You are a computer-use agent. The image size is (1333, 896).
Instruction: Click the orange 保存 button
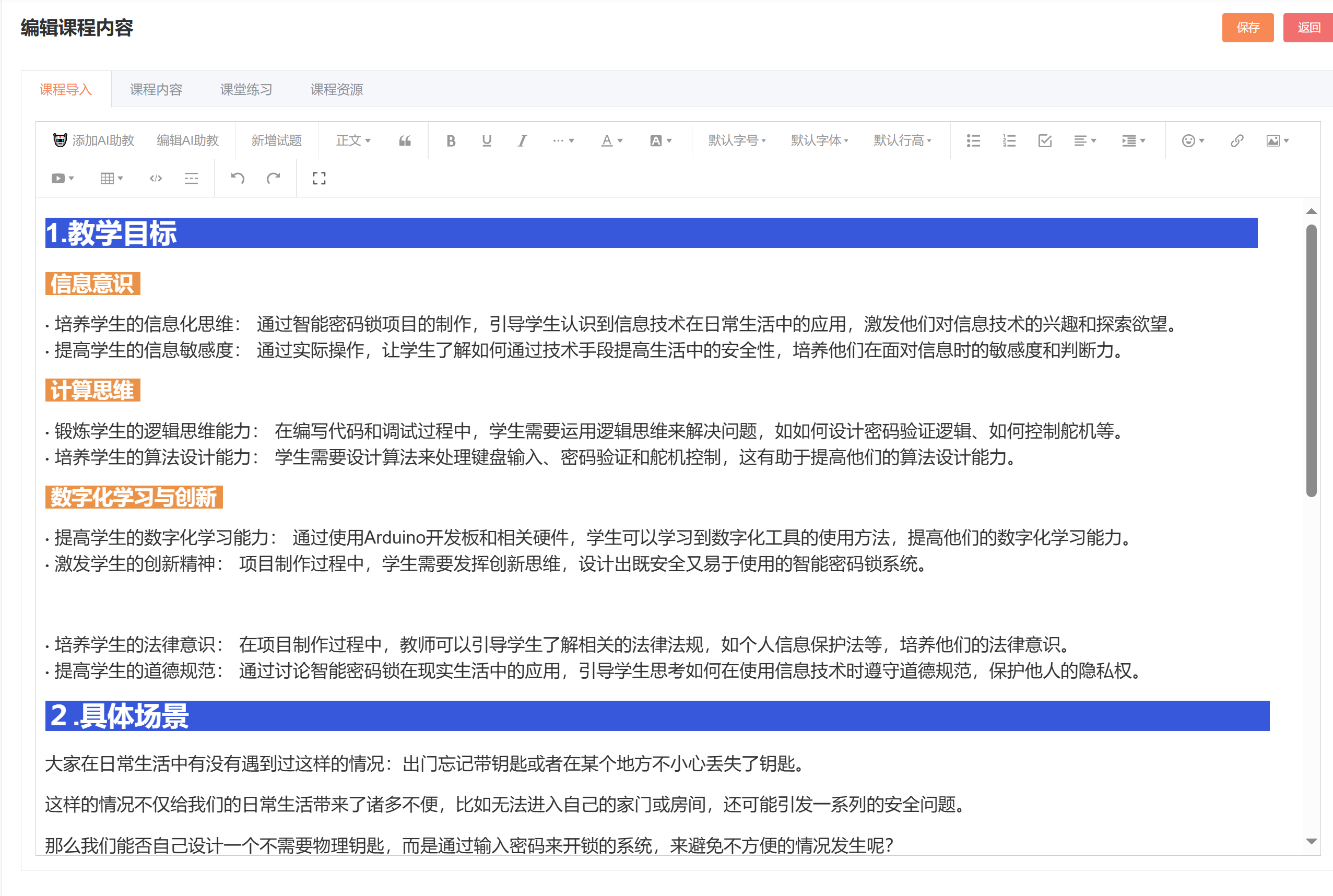[x=1247, y=28]
